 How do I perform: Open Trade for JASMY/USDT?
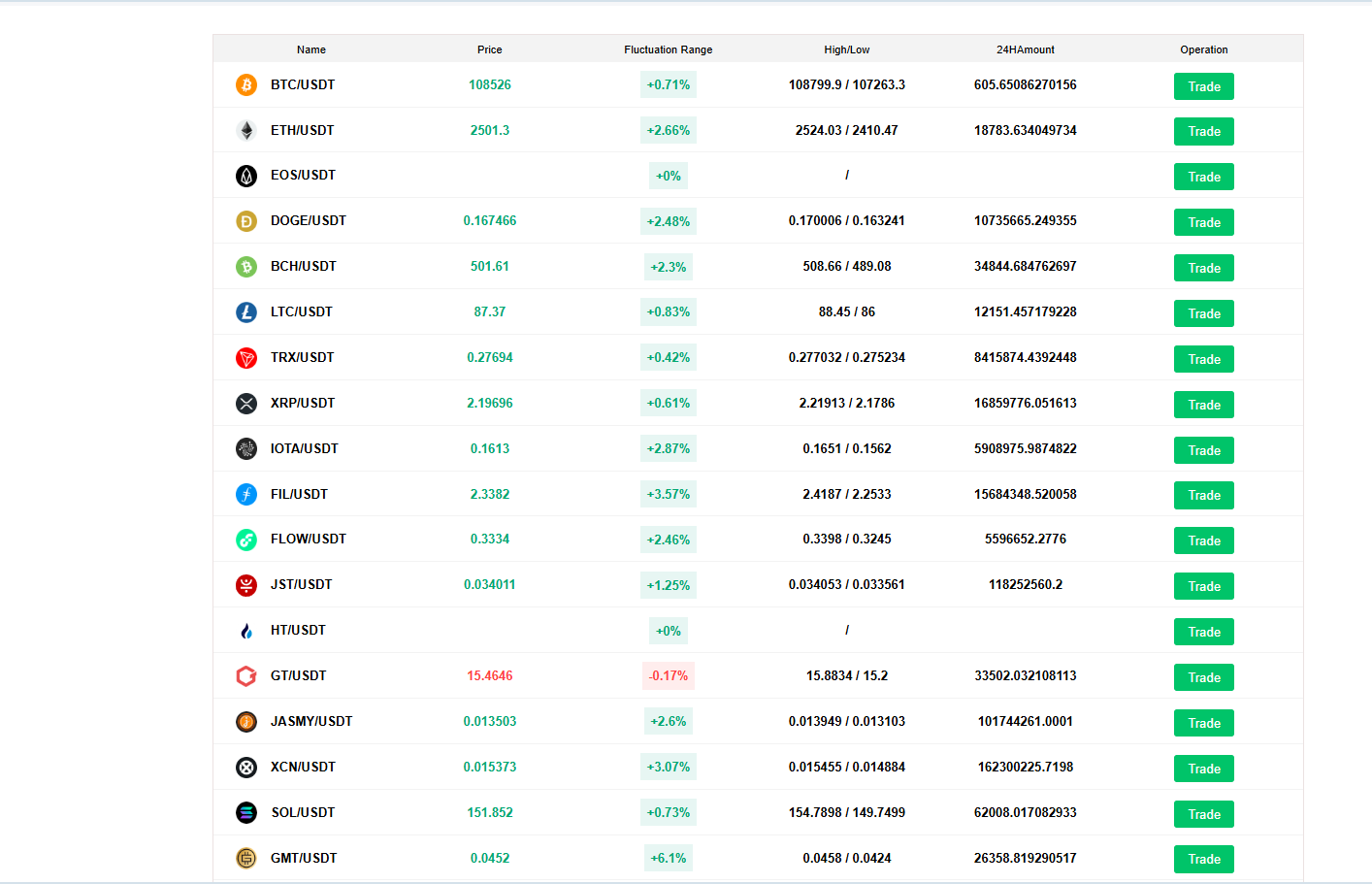[1204, 723]
